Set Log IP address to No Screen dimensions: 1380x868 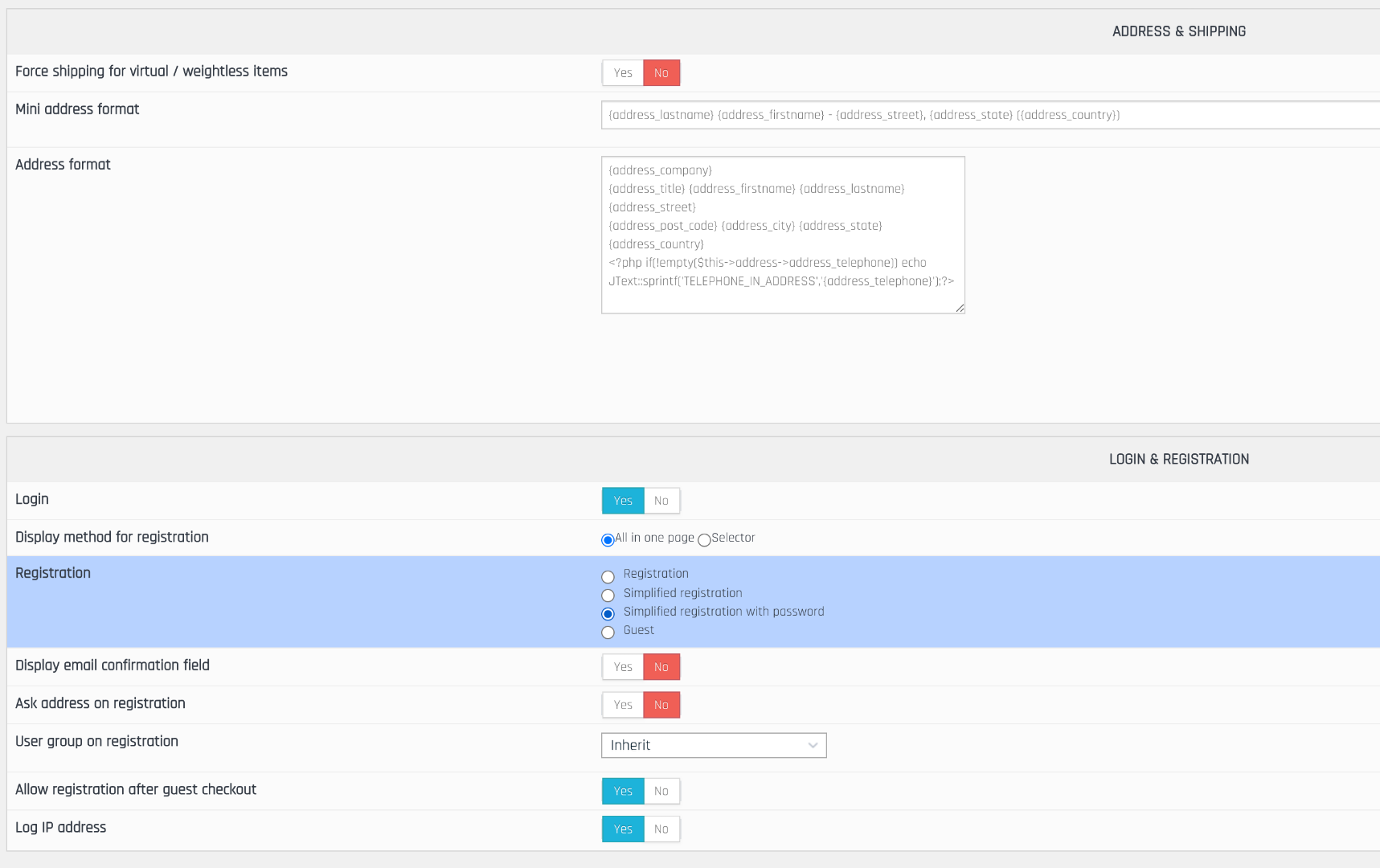(661, 829)
